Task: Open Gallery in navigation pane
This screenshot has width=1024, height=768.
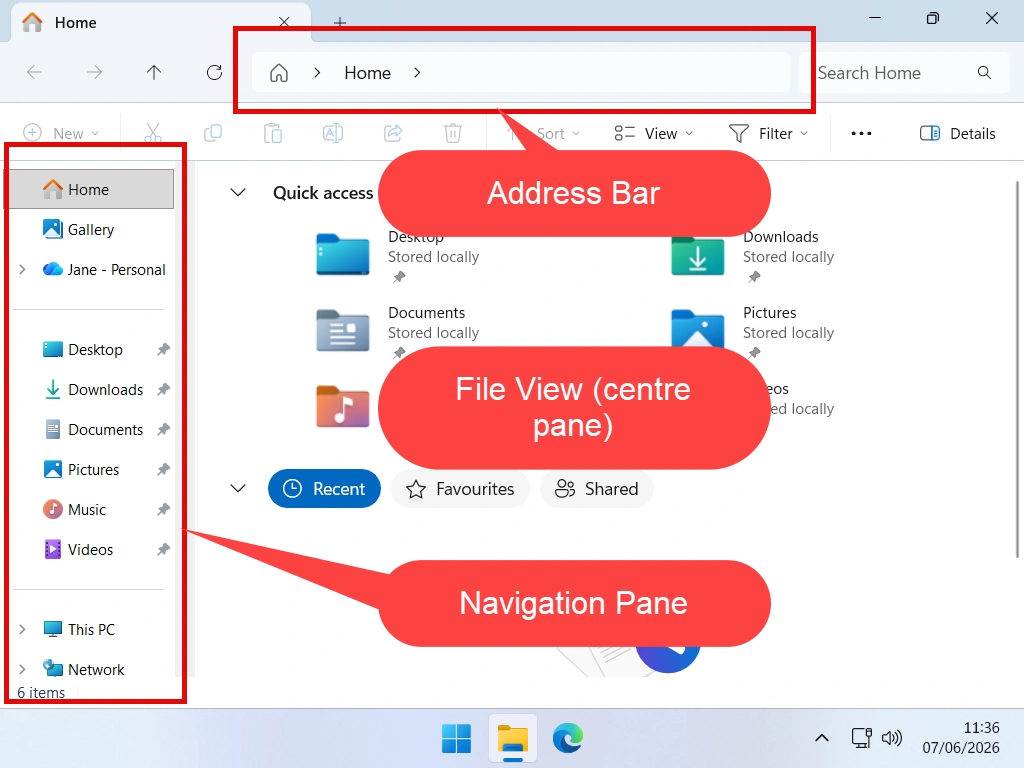Action: [x=89, y=229]
